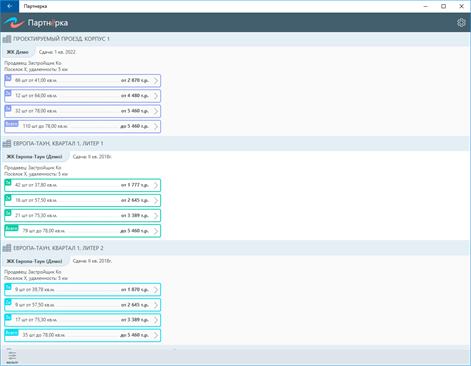The height and width of the screenshot is (366, 471).
Task: Click header ПРОЕКТИРУЕМЫЙ ПРОЕЗД, КОРПУС 1
Action: click(61, 39)
